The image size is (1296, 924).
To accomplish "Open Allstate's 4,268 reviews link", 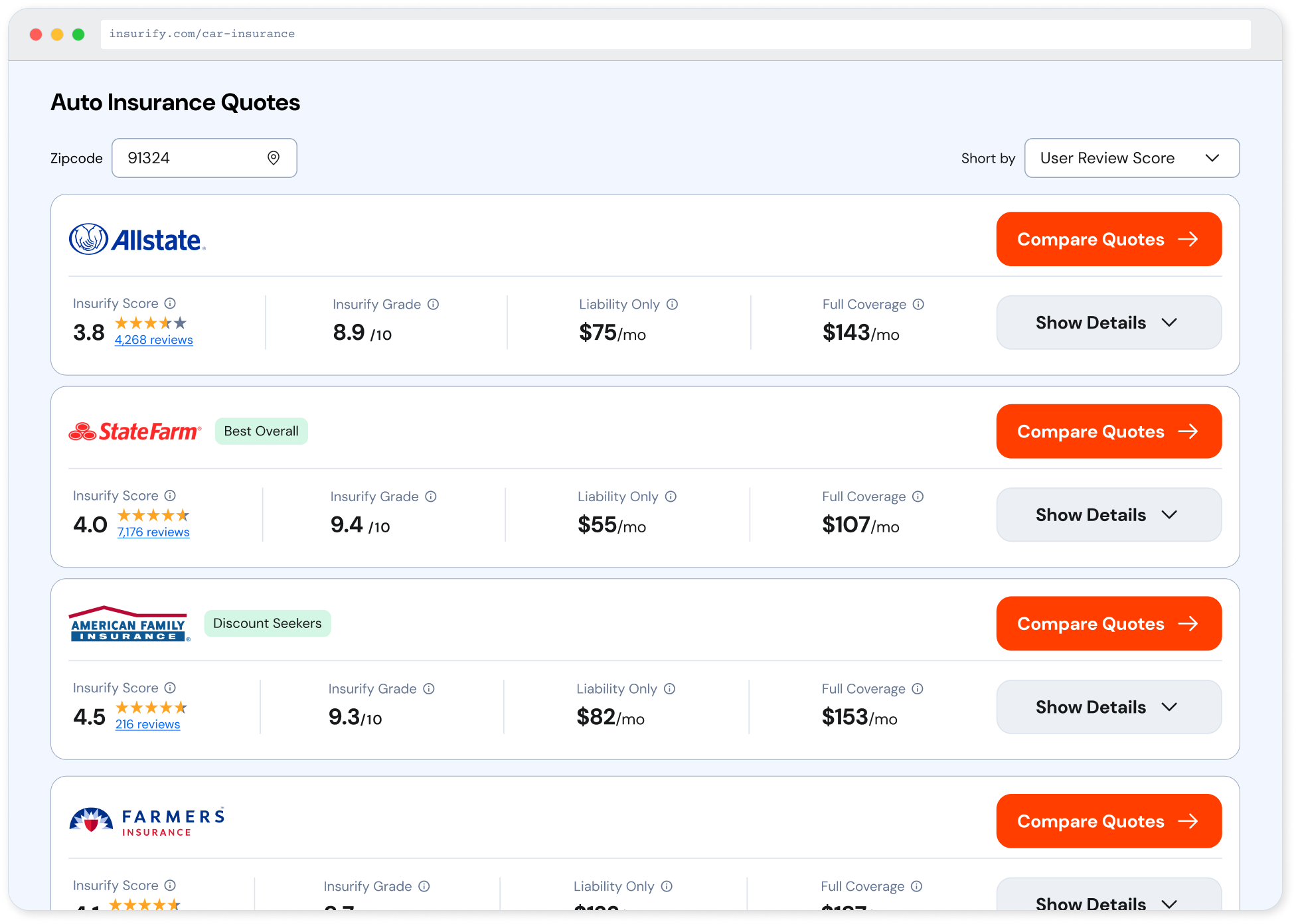I will 153,340.
